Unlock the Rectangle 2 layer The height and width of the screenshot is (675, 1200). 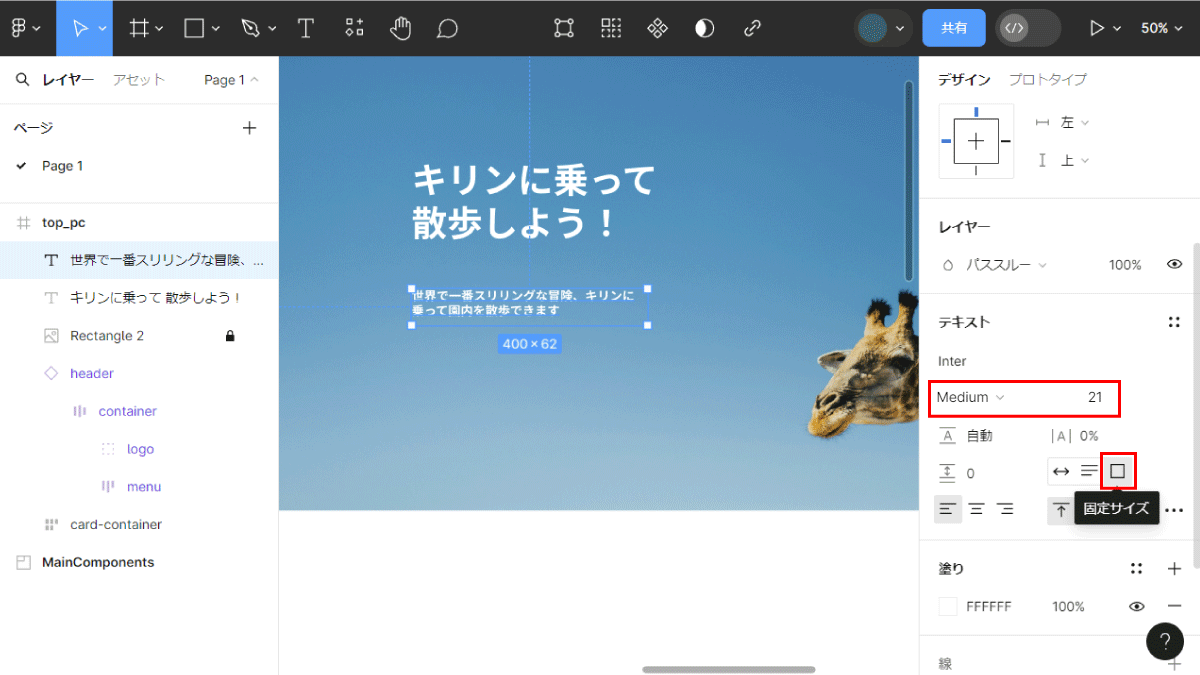[x=230, y=336]
